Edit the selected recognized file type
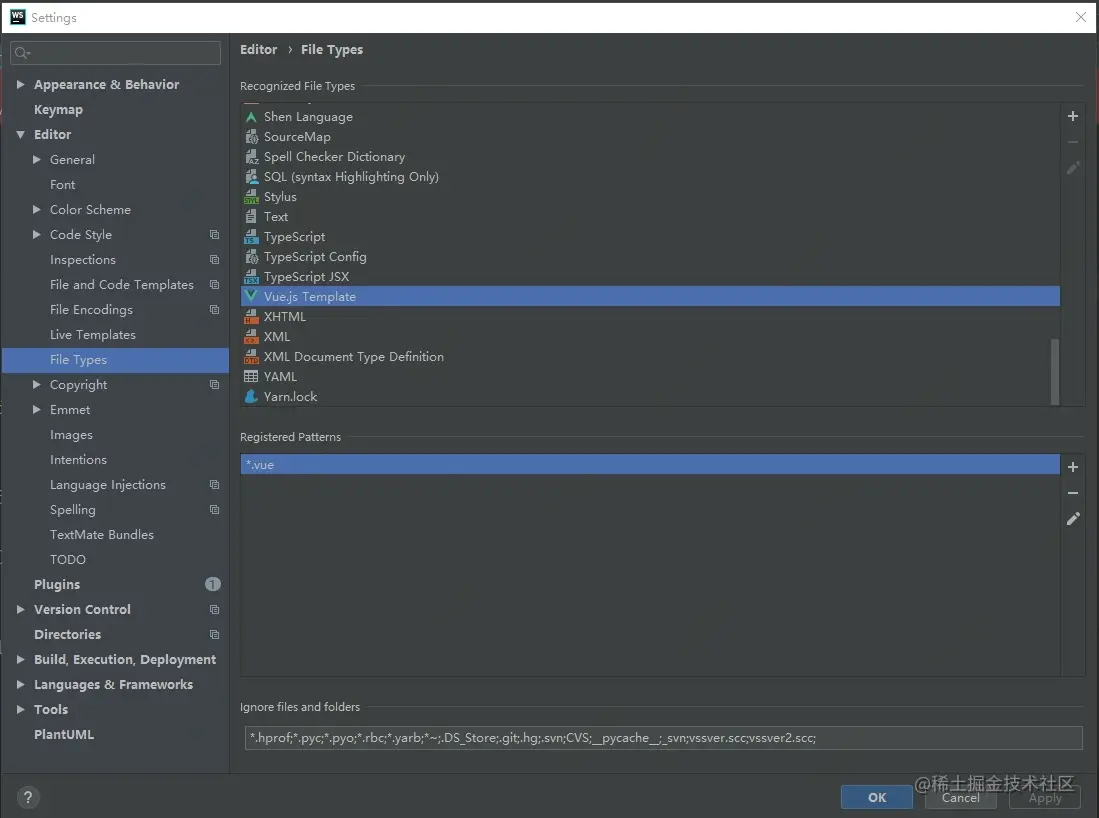Screen dimensions: 1099x818 click(x=1072, y=168)
